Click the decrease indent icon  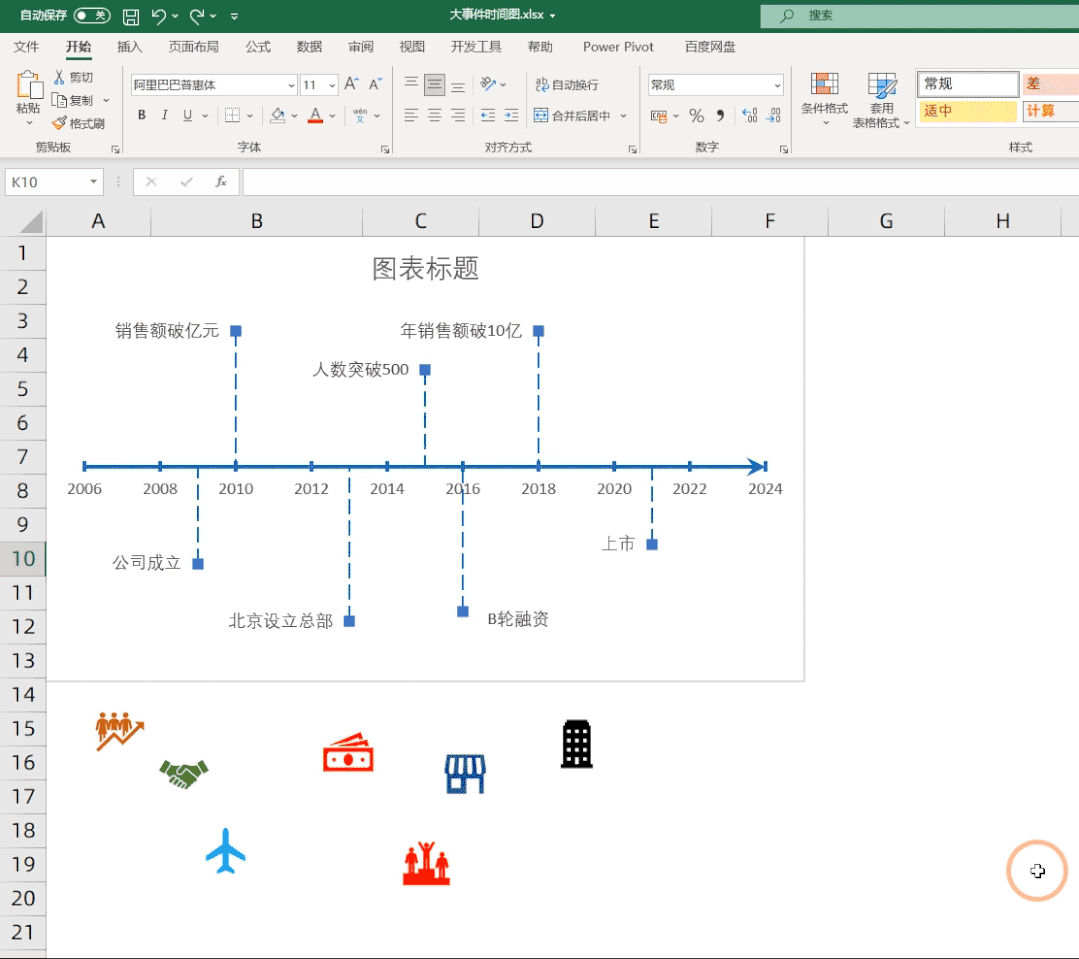(x=488, y=115)
